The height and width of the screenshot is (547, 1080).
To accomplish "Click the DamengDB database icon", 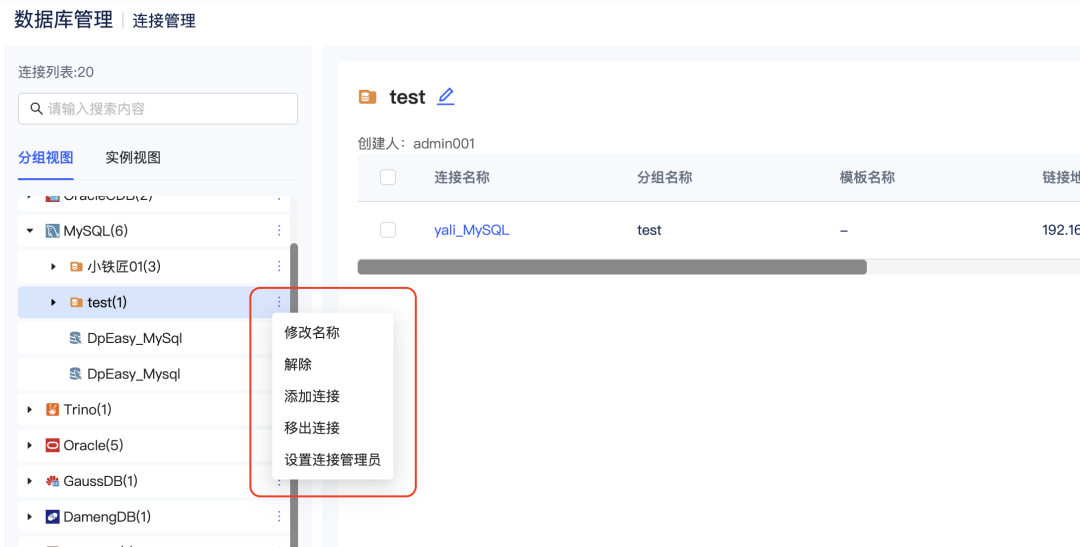I will pos(52,517).
